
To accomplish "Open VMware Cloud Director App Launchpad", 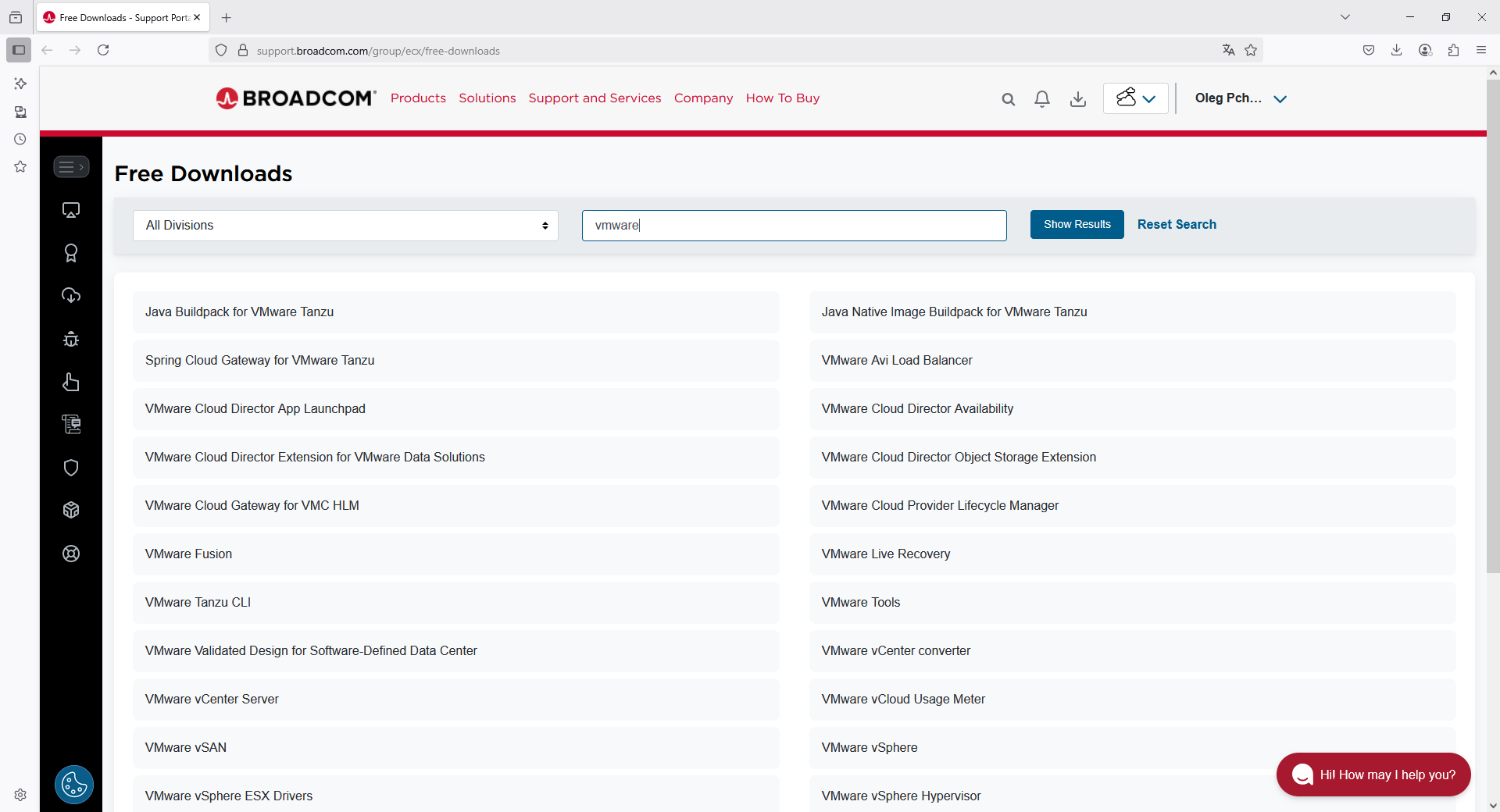I will 456,409.
